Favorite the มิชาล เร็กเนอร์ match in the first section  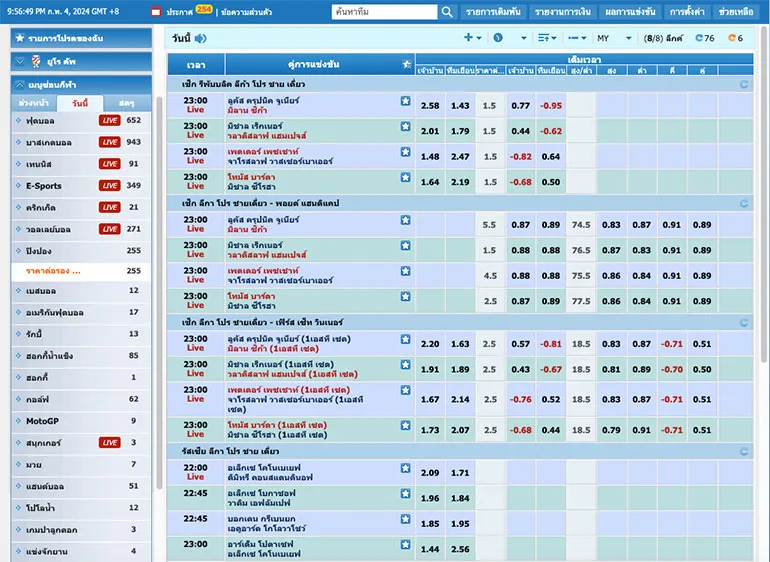tap(405, 126)
